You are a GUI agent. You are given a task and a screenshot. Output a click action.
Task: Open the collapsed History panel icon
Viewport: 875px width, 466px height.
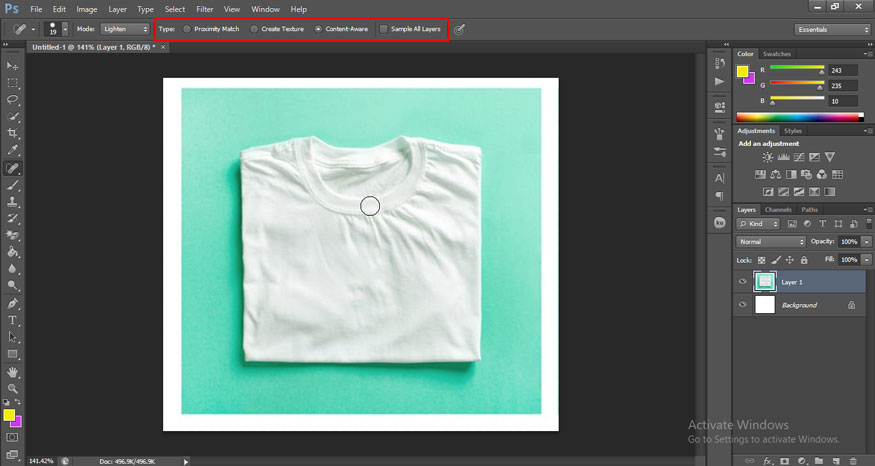pos(720,64)
